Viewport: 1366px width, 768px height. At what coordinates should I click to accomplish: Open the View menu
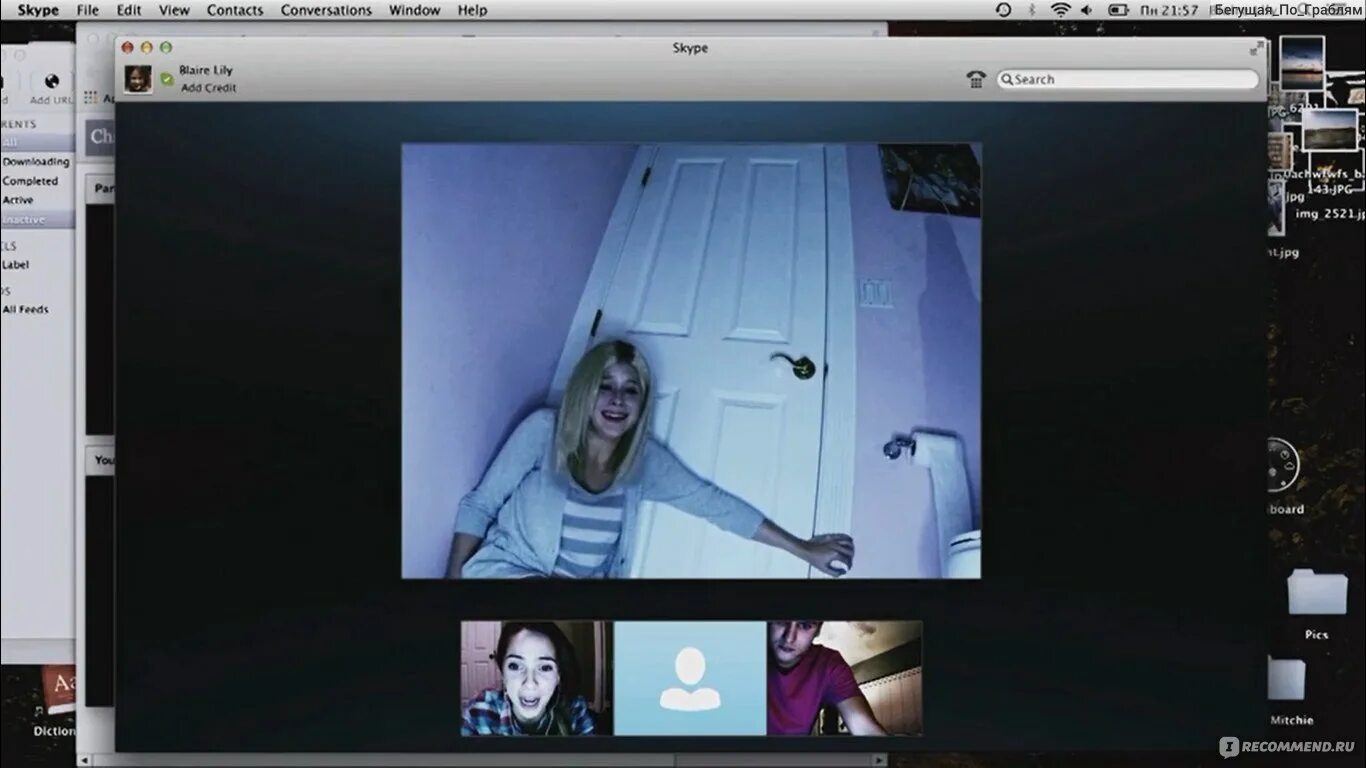point(174,10)
